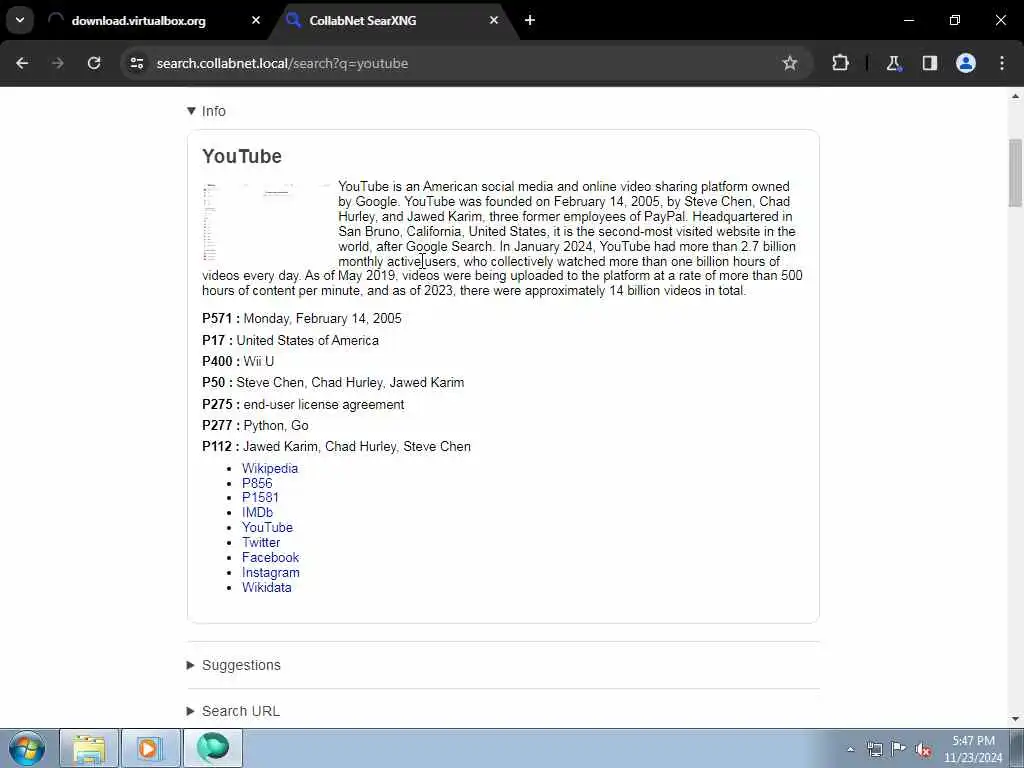Open the Windows Start menu
1024x768 pixels.
pyautogui.click(x=27, y=748)
